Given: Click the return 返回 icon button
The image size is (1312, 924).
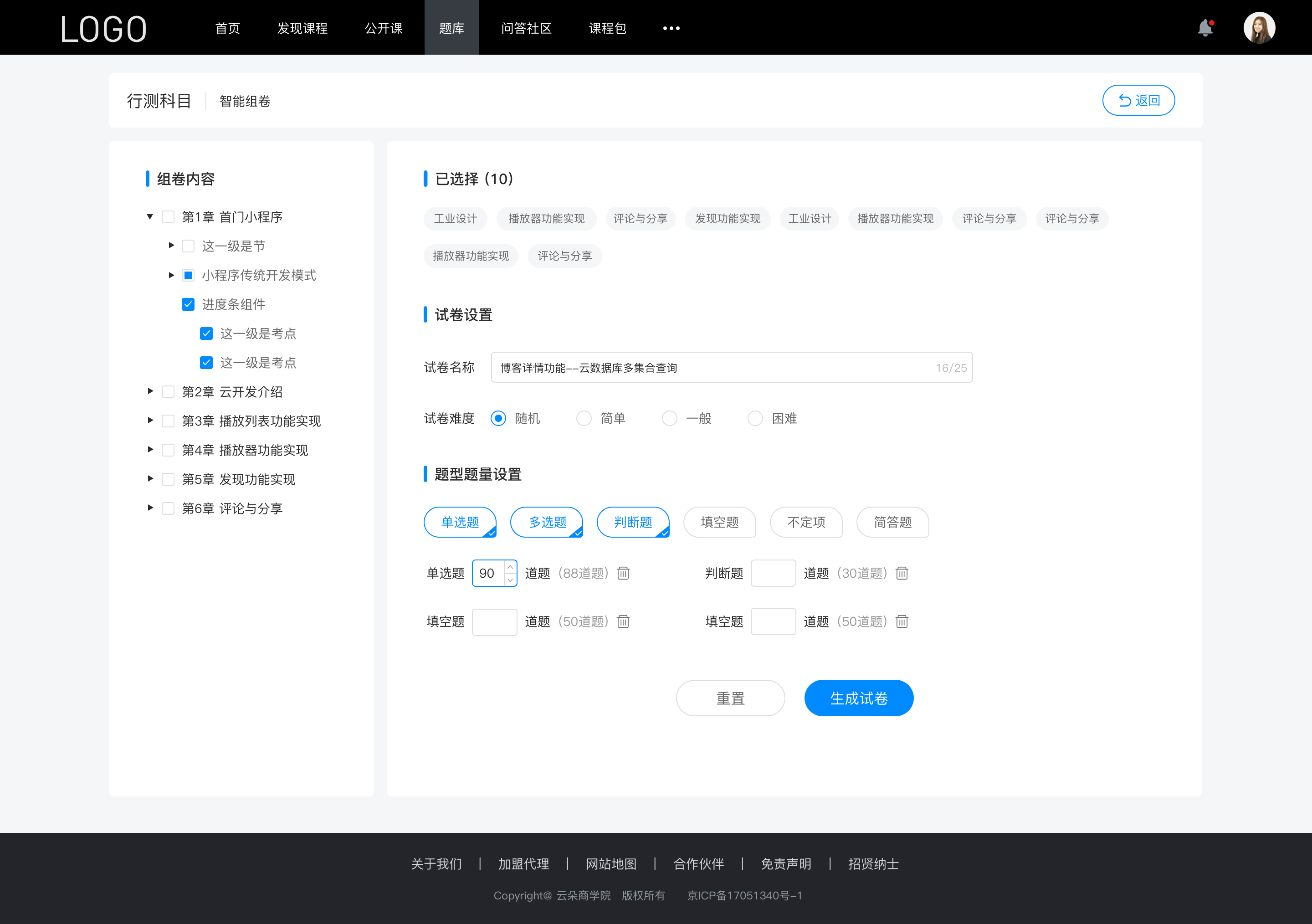Looking at the screenshot, I should click(1139, 99).
